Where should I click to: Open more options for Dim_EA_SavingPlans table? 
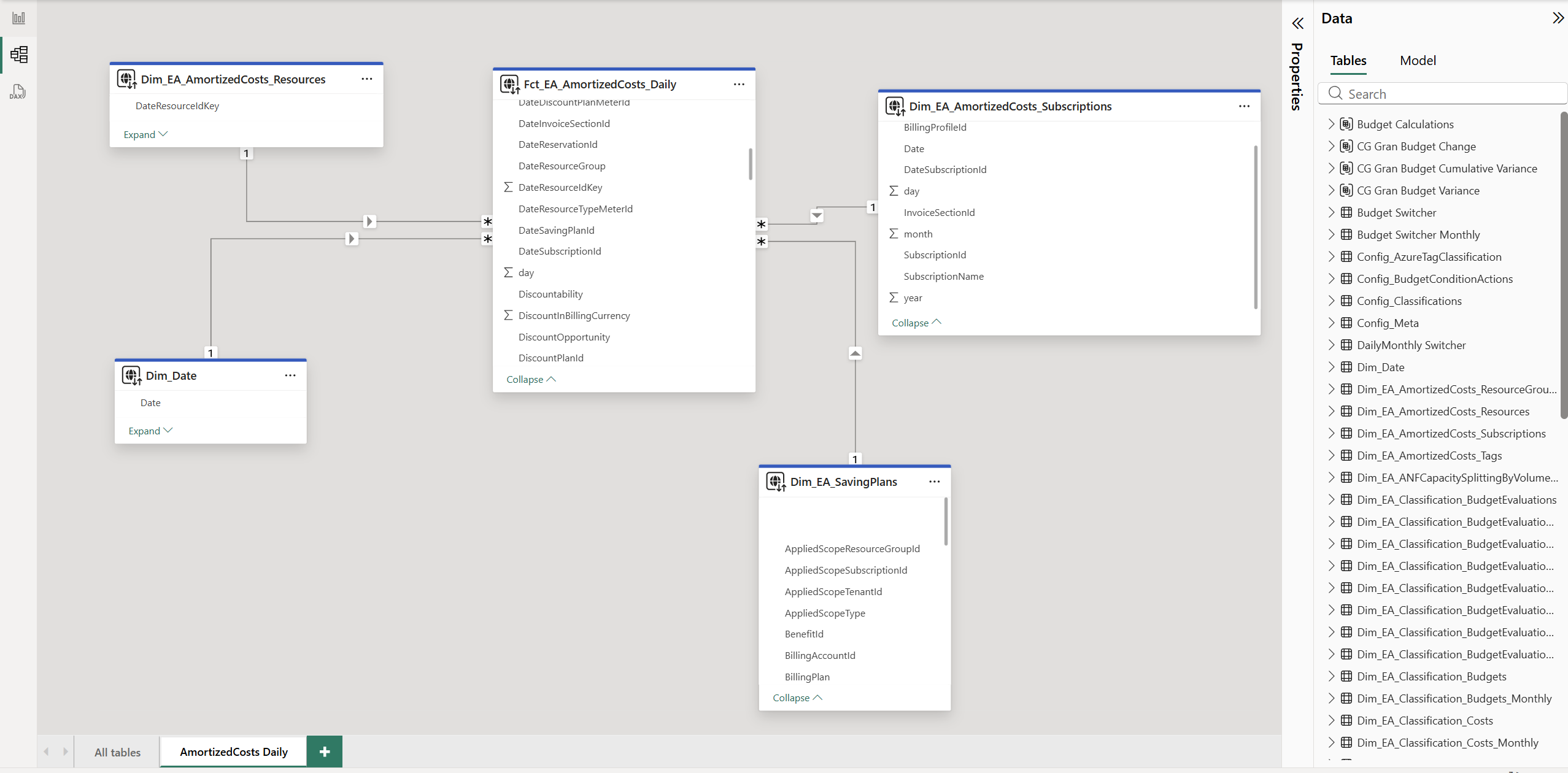[934, 482]
